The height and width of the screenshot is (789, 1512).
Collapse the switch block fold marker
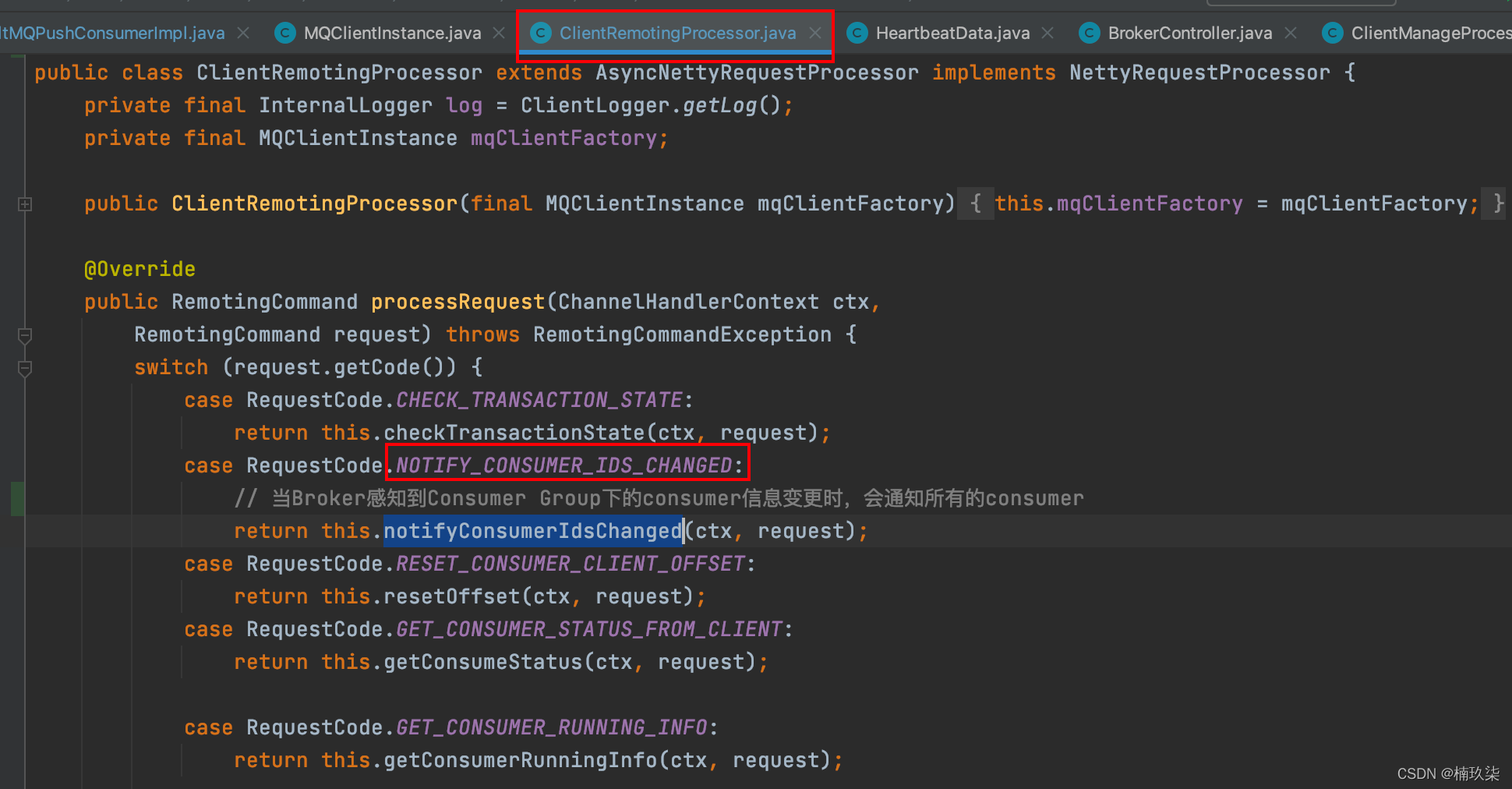pos(25,368)
